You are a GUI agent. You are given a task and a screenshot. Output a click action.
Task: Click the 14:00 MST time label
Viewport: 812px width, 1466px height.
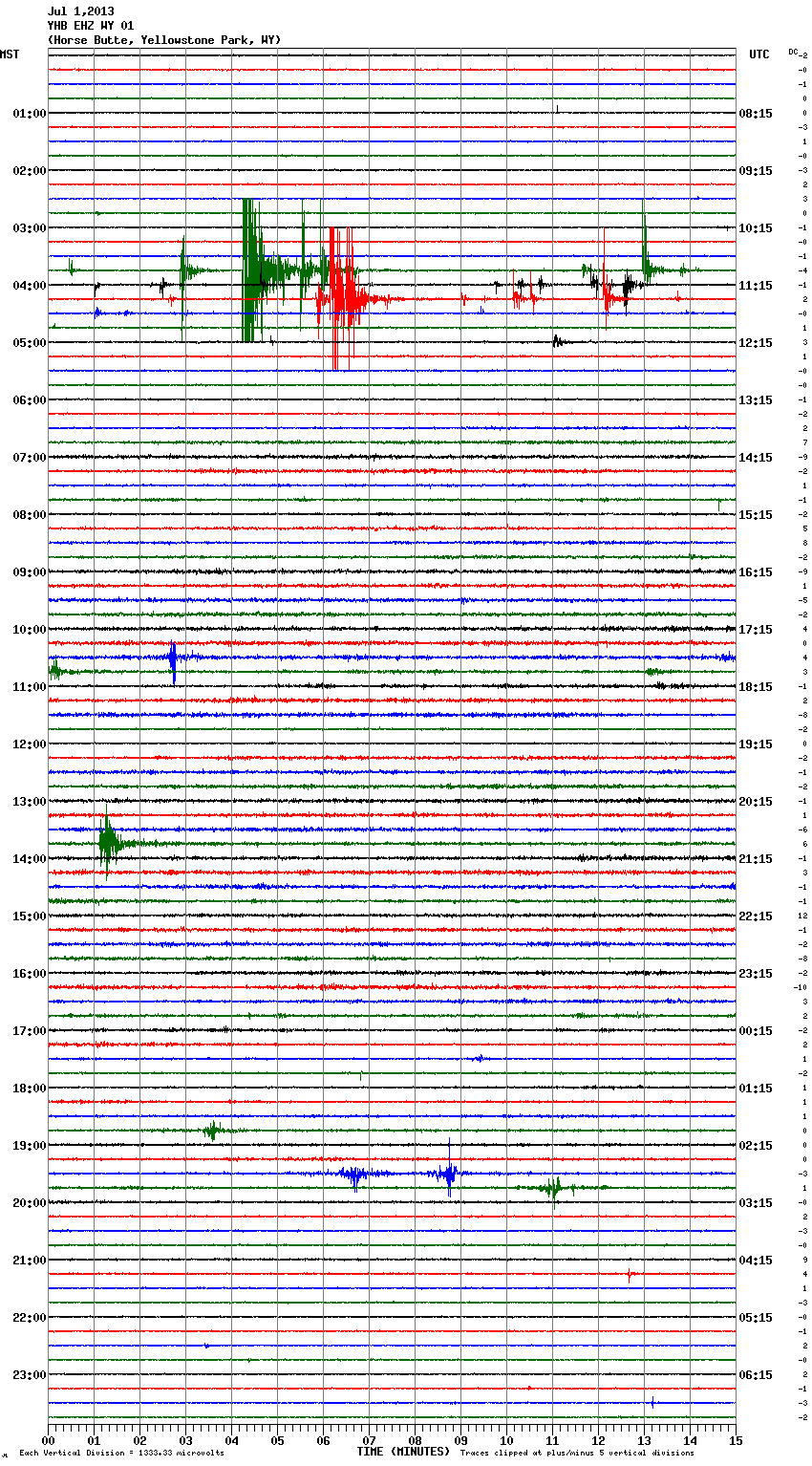tap(29, 859)
